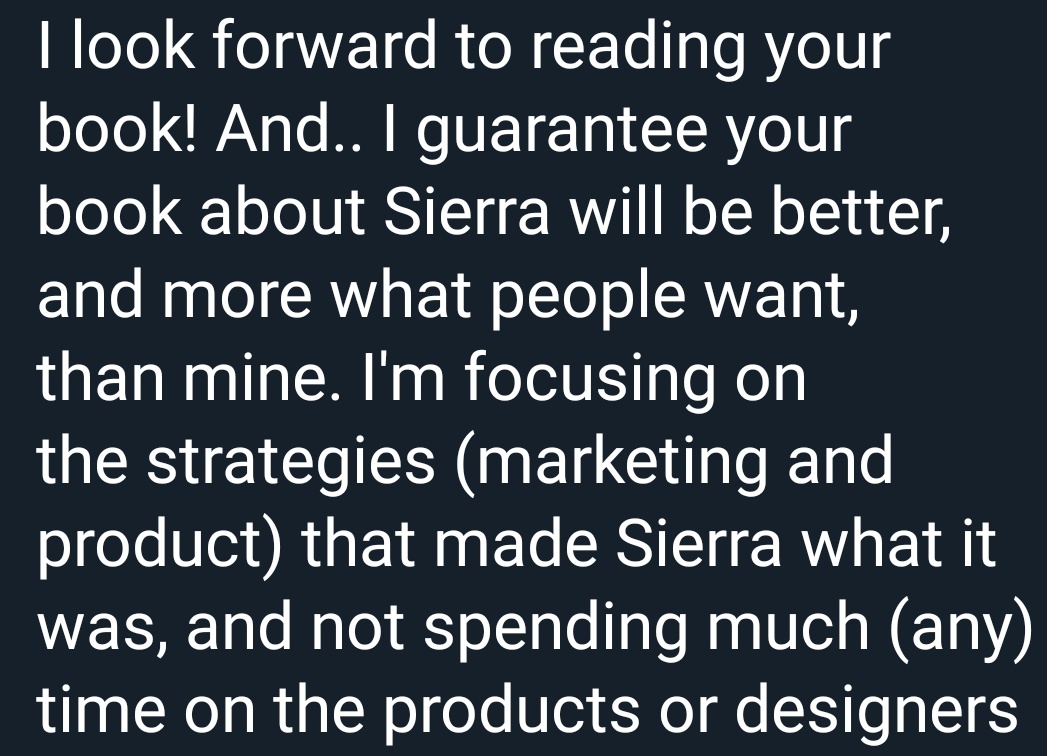Click the word "guarantee" in the text
The height and width of the screenshot is (756, 1047).
pyautogui.click(x=562, y=134)
